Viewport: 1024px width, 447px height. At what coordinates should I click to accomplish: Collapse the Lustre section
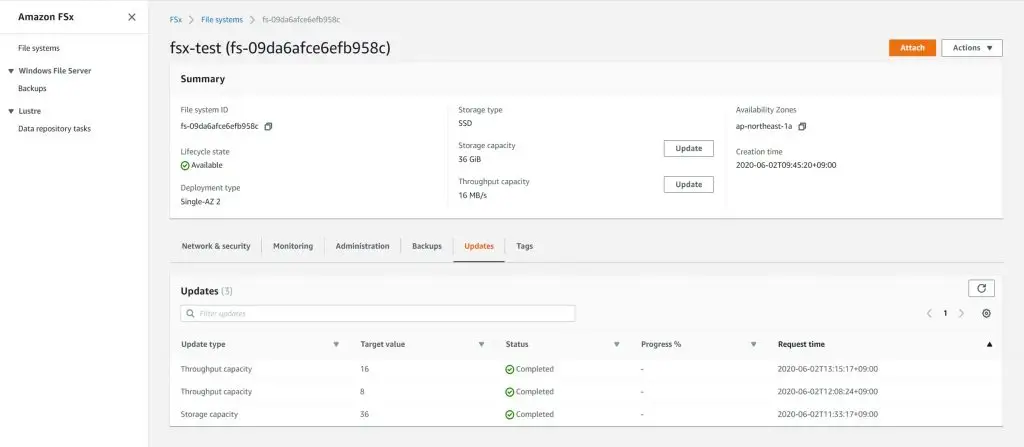click(11, 111)
